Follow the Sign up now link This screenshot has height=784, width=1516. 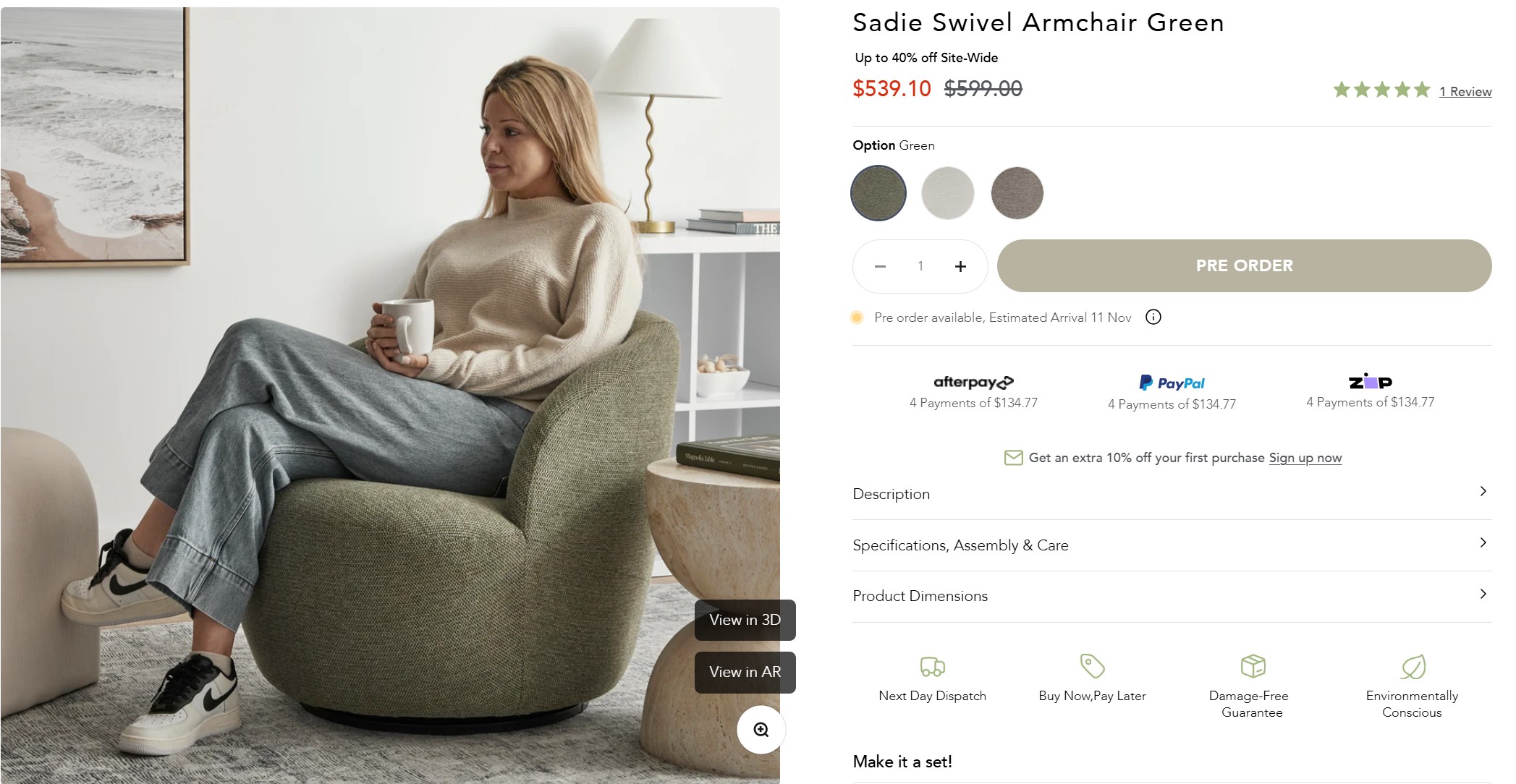1305,458
